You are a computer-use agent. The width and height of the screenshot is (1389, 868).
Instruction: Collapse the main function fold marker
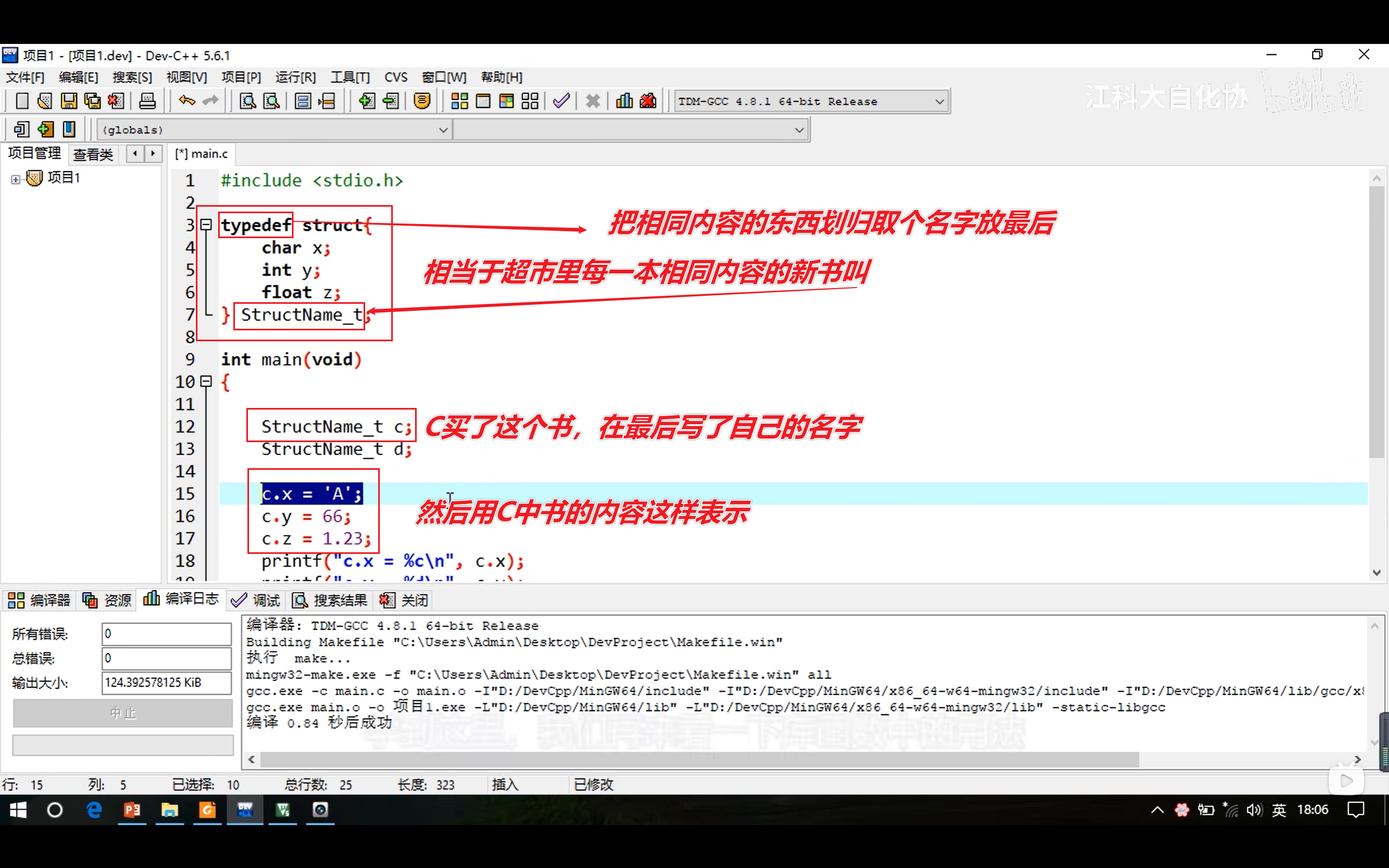(x=206, y=381)
